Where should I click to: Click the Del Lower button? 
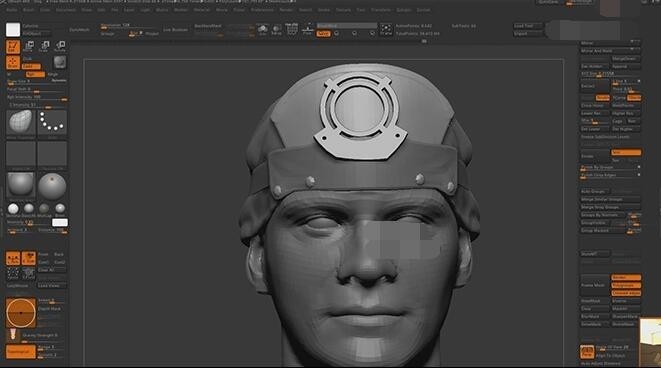coord(594,129)
